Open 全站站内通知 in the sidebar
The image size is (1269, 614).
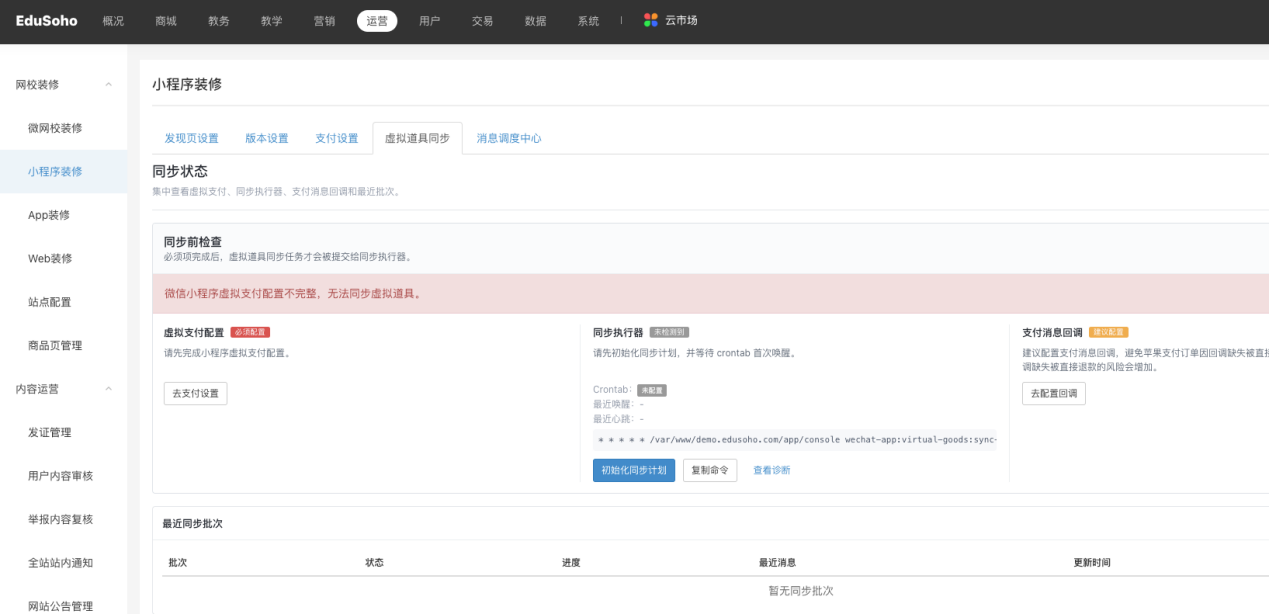(63, 563)
